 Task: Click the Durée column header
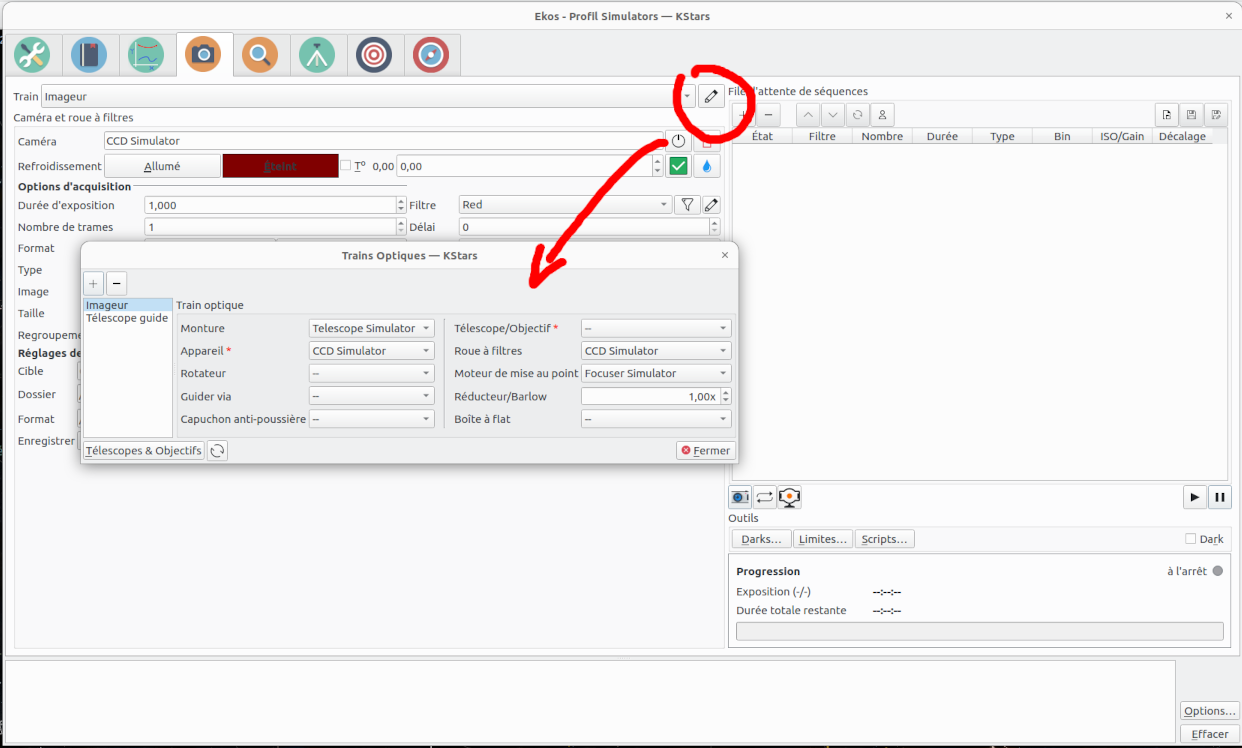pos(942,136)
